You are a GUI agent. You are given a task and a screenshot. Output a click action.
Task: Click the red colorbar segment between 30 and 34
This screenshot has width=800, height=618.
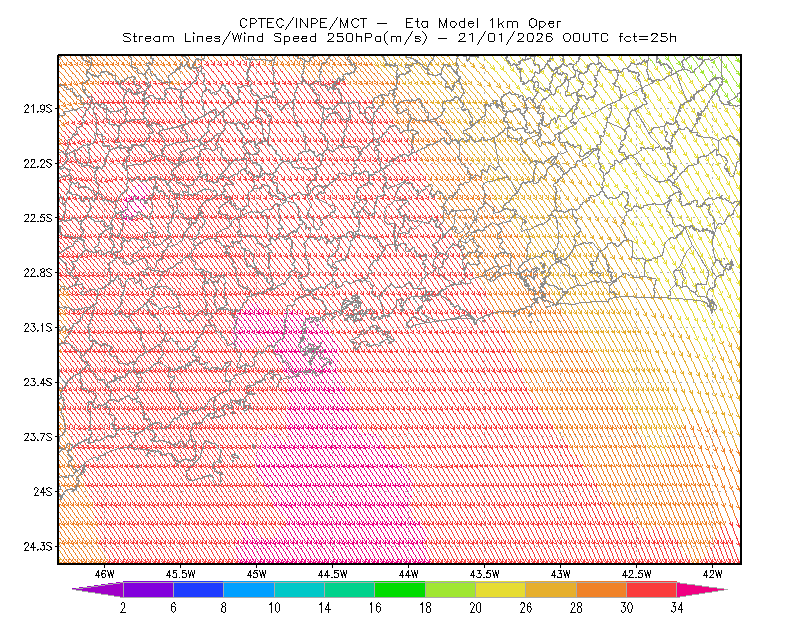tap(652, 589)
